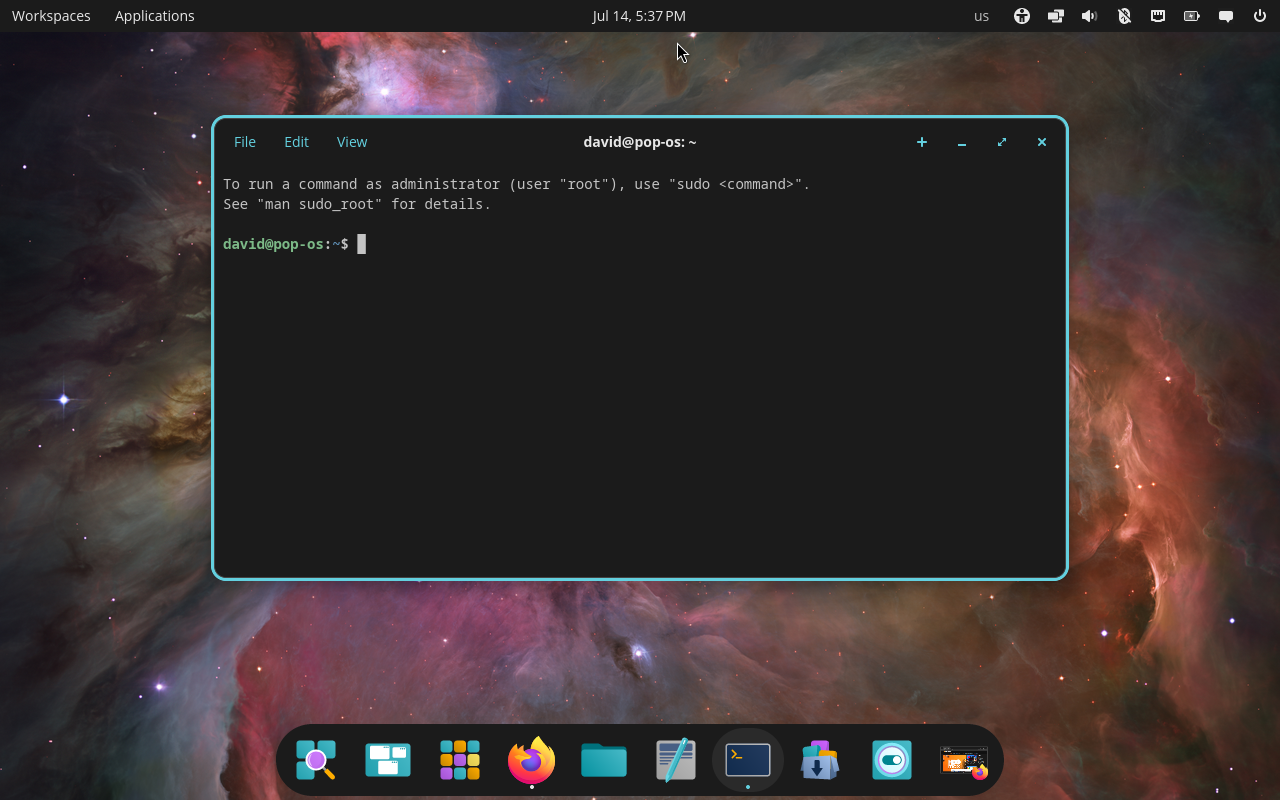1280x800 pixels.
Task: Launch Firefox from the dock
Action: pyautogui.click(x=532, y=760)
